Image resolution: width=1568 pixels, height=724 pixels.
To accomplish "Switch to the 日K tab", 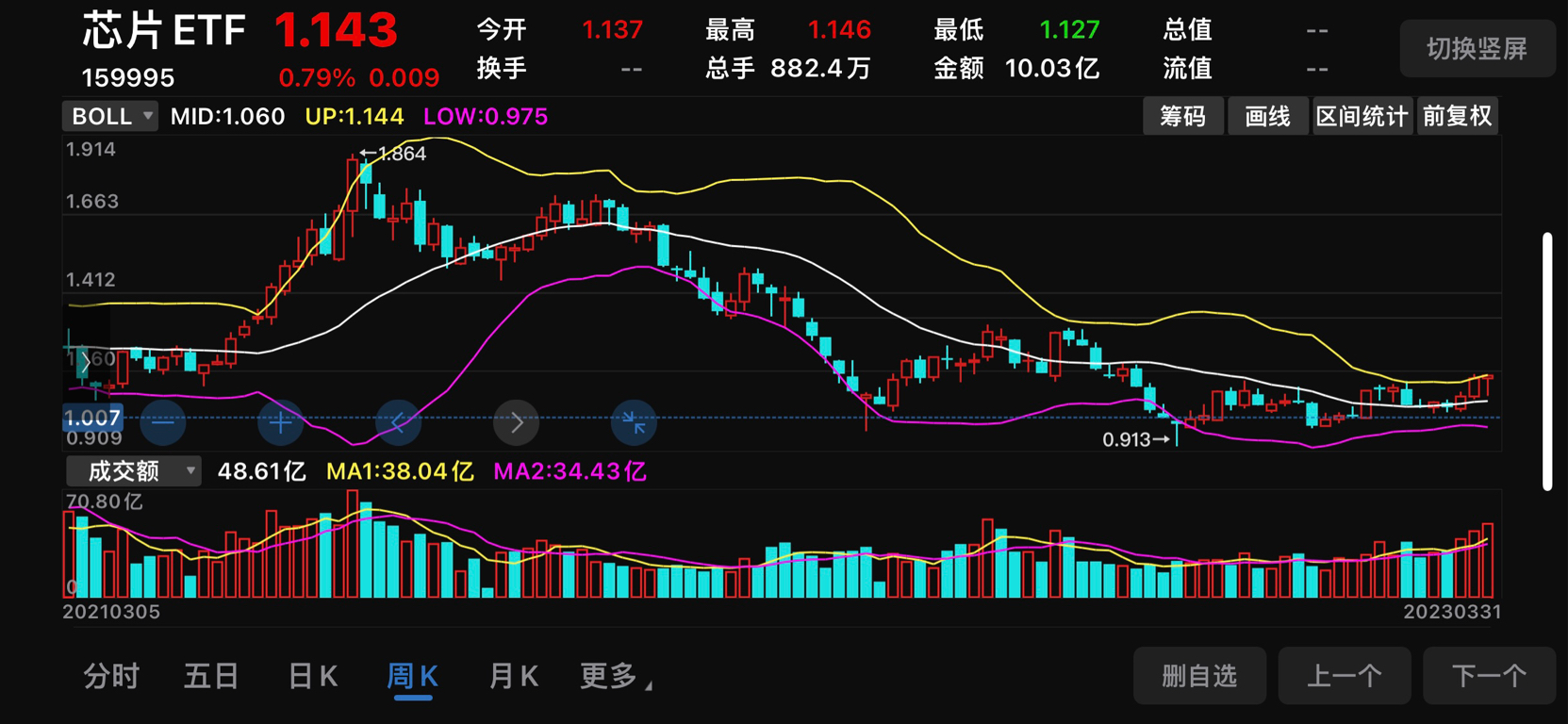I will point(312,676).
